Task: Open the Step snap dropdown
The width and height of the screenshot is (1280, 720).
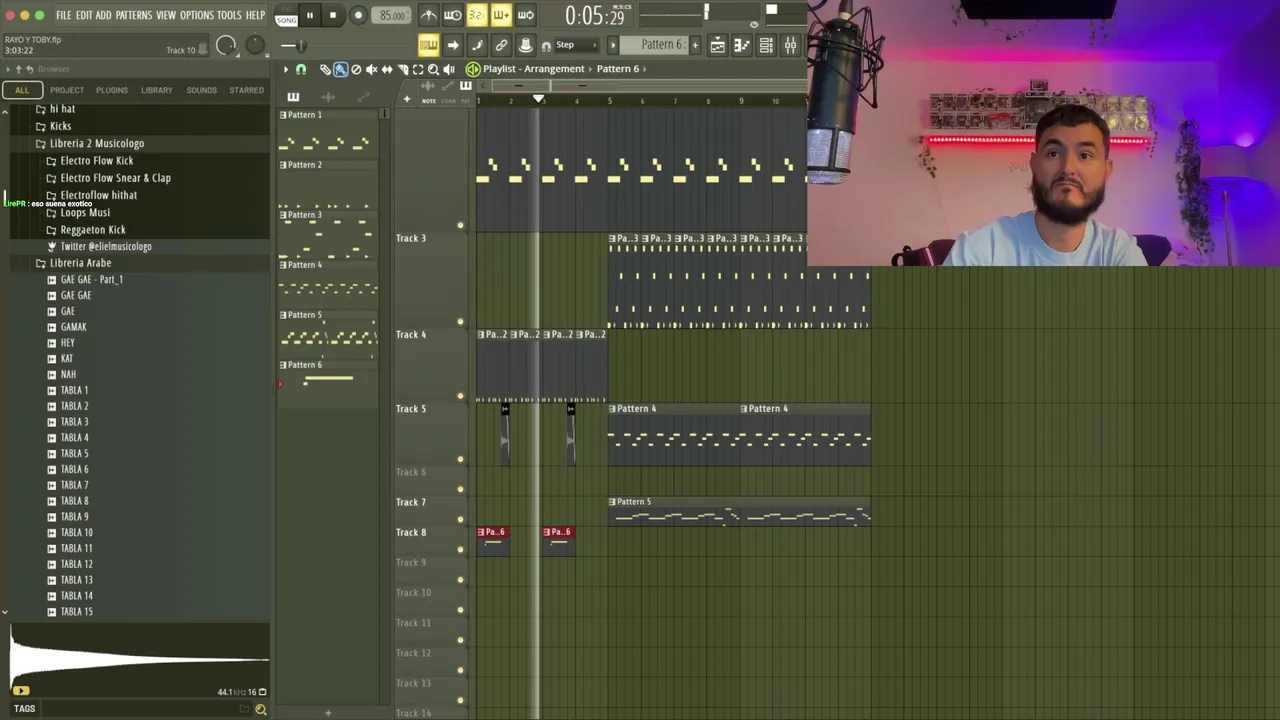Action: coord(575,45)
